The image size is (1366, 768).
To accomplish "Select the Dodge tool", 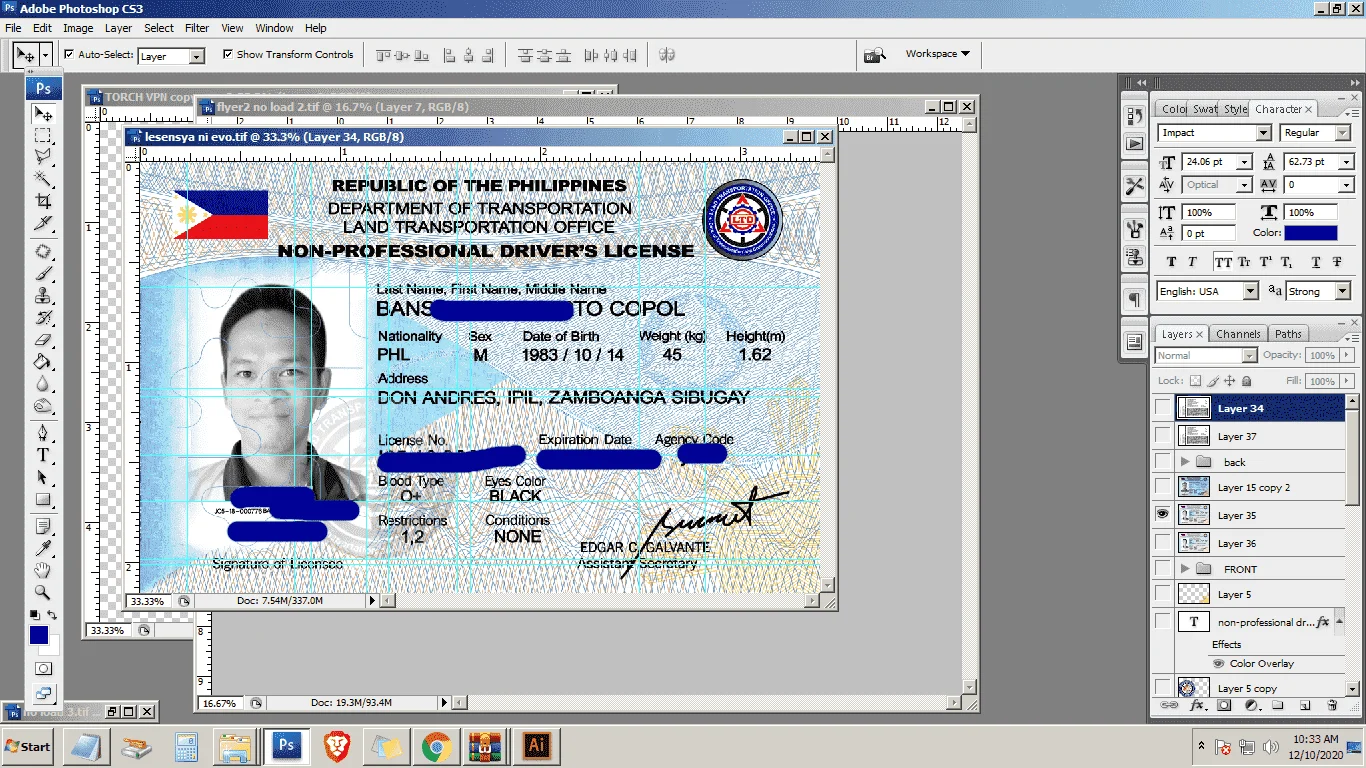I will 43,406.
